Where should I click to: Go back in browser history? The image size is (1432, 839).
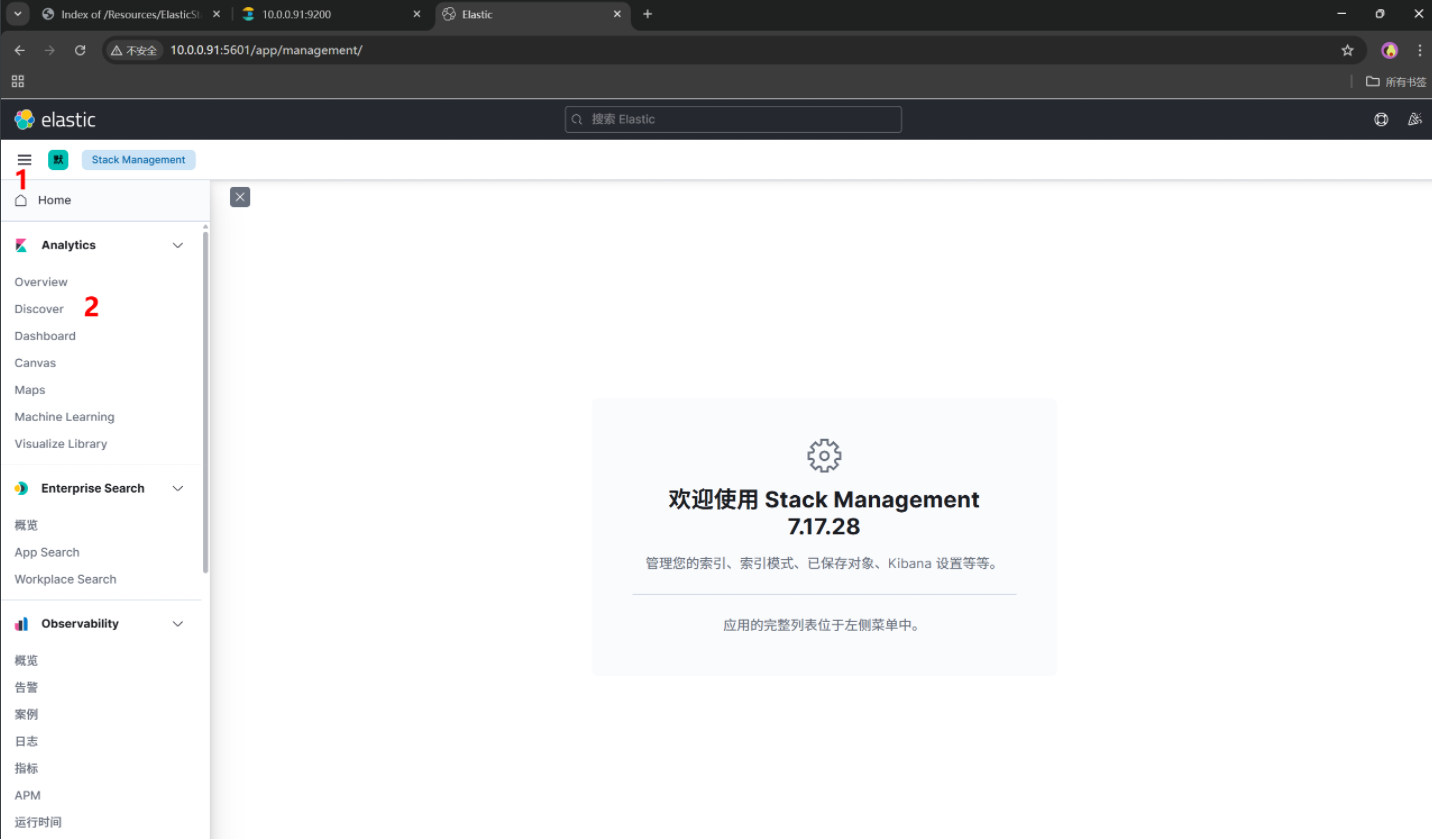[x=19, y=50]
